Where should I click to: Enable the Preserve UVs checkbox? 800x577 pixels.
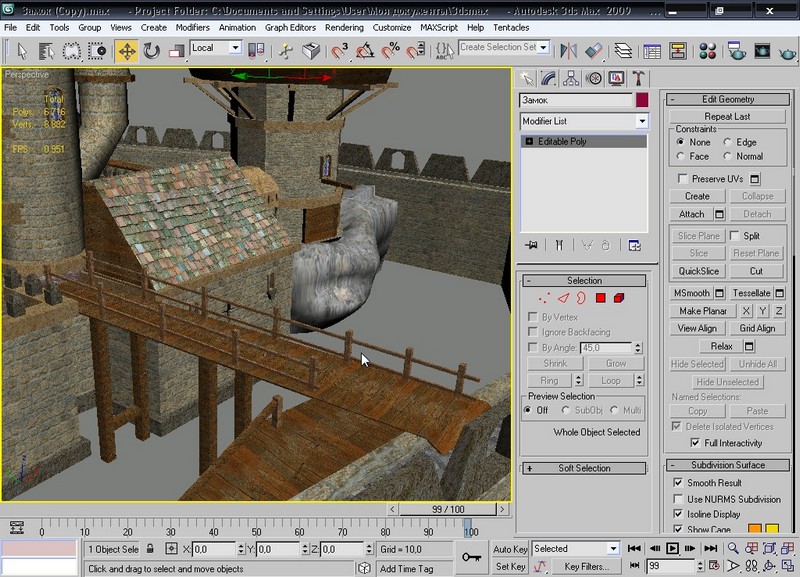click(x=681, y=179)
